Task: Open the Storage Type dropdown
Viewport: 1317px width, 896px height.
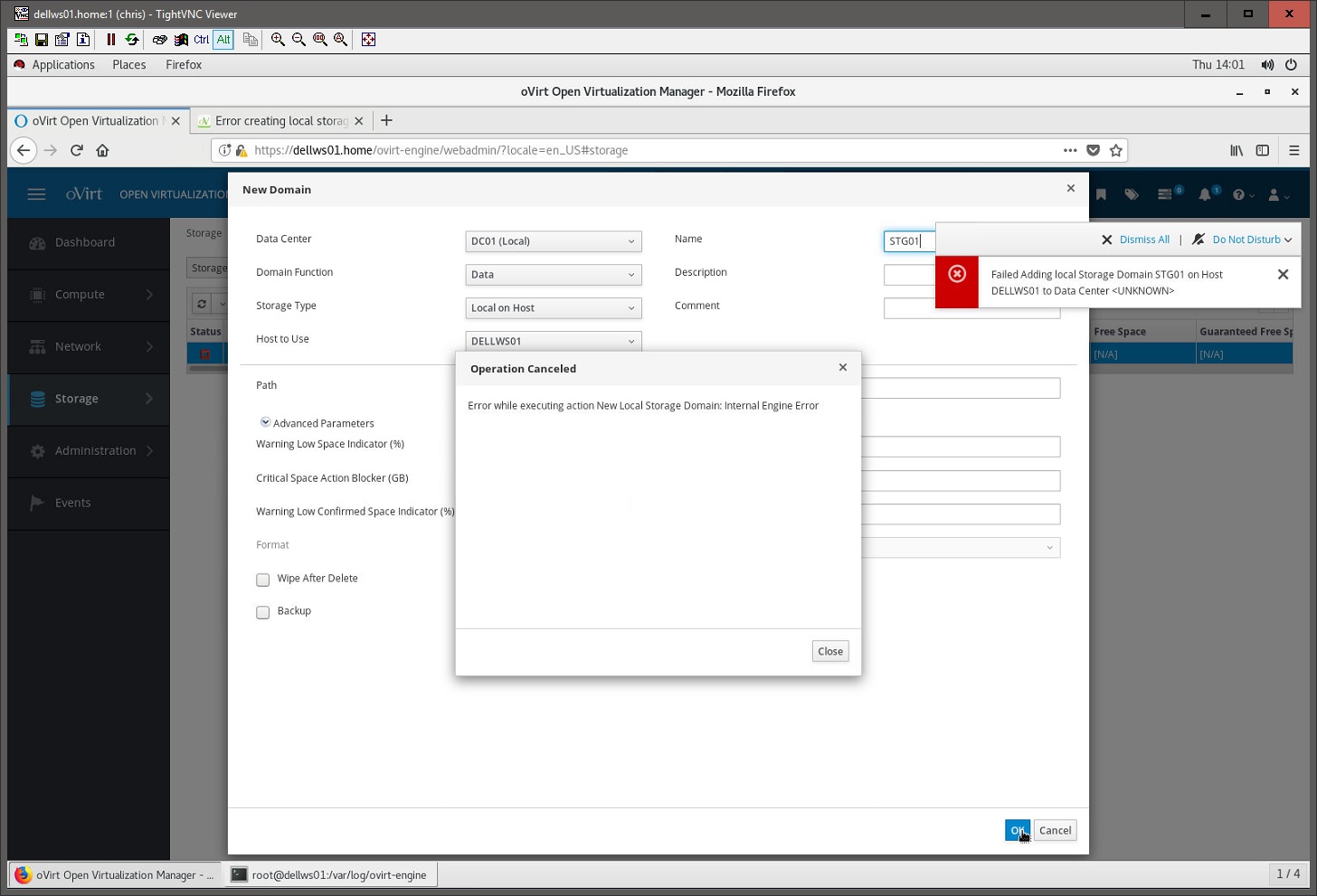Action: (x=553, y=308)
